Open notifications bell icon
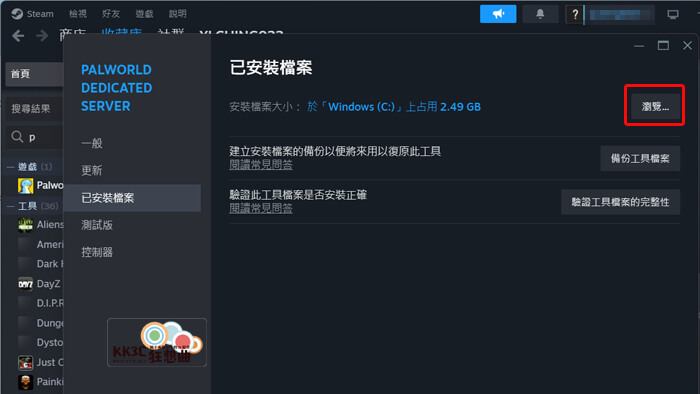Viewport: 700px width, 394px height. (x=540, y=14)
